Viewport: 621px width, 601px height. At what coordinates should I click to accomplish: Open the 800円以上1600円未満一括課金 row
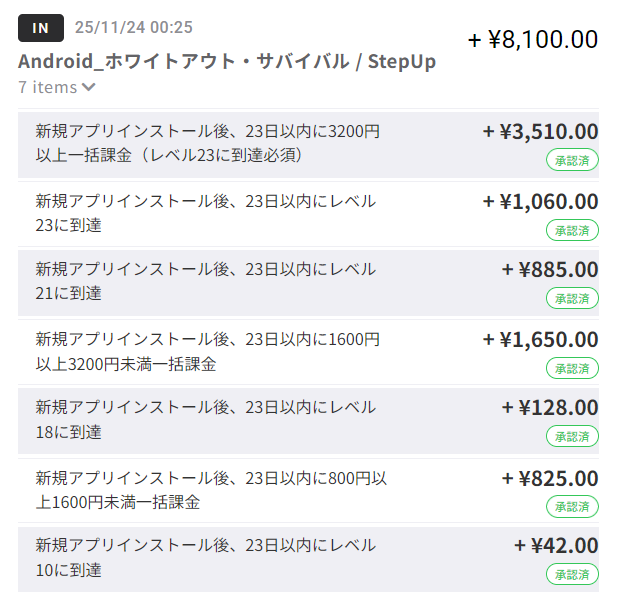tap(210, 489)
